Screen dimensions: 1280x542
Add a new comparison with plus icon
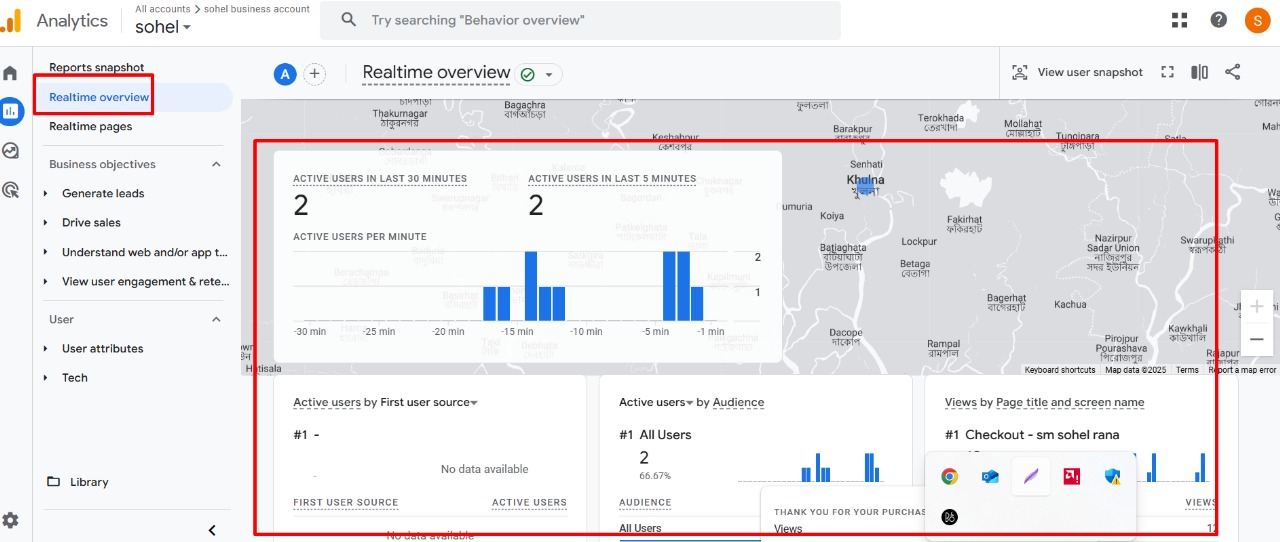click(x=315, y=74)
